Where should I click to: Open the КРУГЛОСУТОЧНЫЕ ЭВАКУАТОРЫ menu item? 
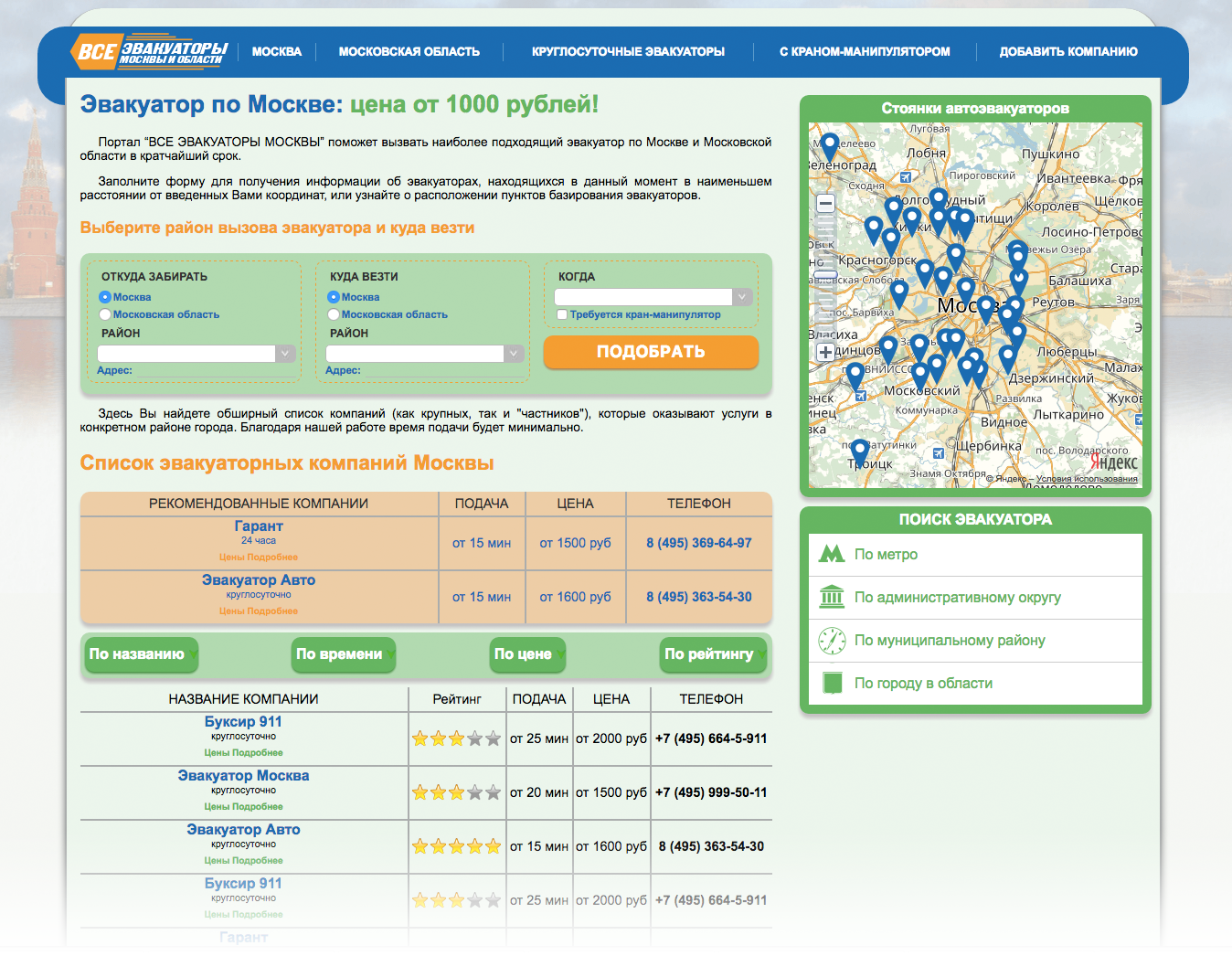coord(628,52)
